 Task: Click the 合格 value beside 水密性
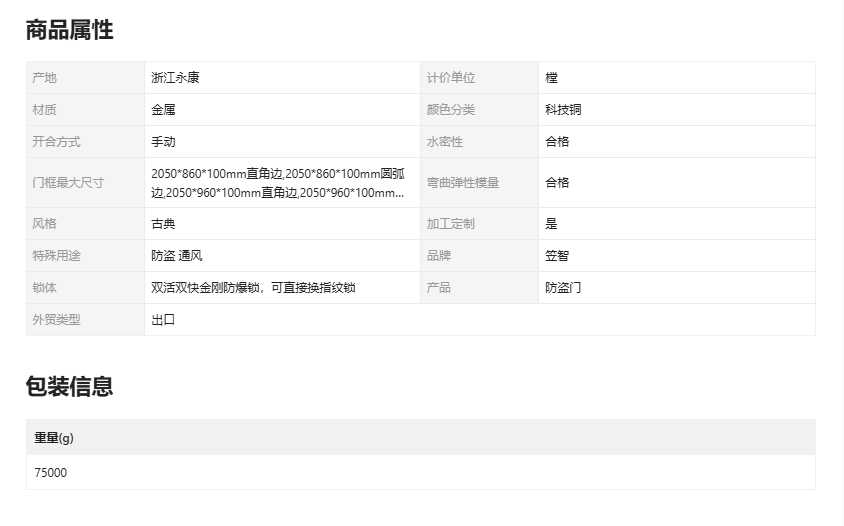click(557, 142)
